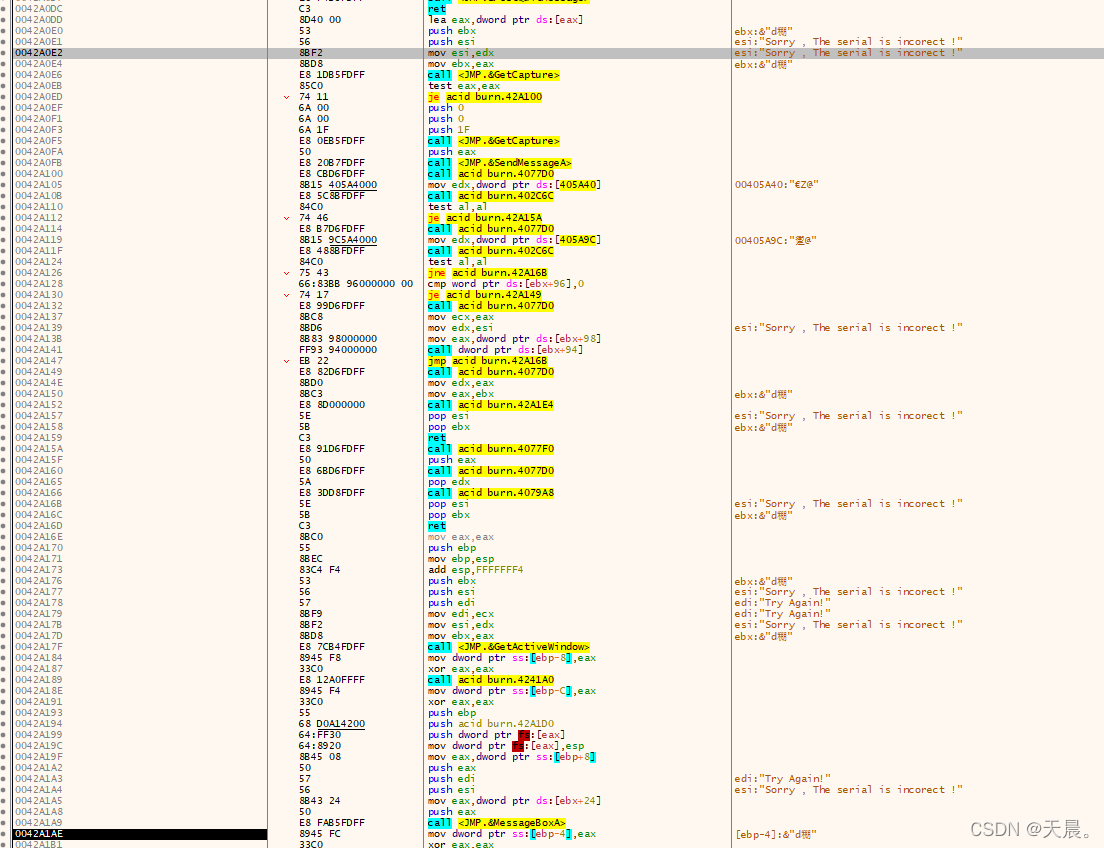Click the 'add esp,FFFFFFF4' instruction
Image resolution: width=1104 pixels, height=848 pixels.
tap(475, 570)
